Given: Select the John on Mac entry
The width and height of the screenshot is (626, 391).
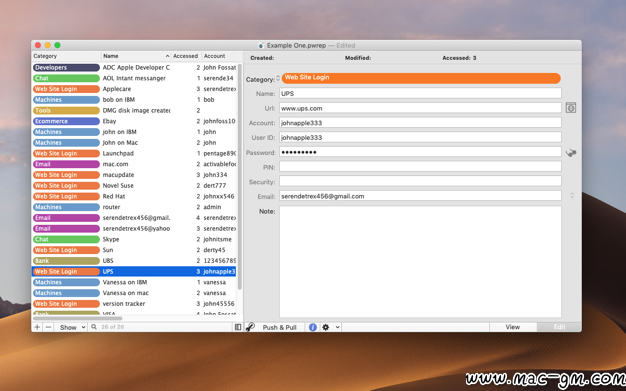Looking at the screenshot, I should coord(134,143).
